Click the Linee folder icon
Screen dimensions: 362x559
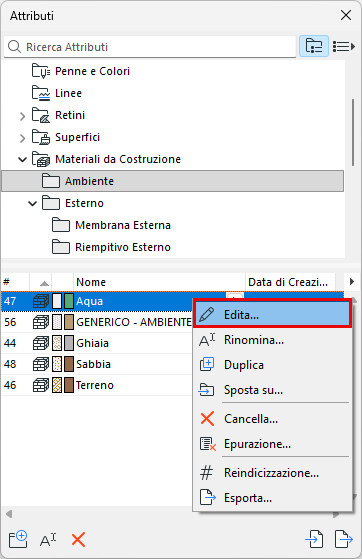click(x=40, y=93)
